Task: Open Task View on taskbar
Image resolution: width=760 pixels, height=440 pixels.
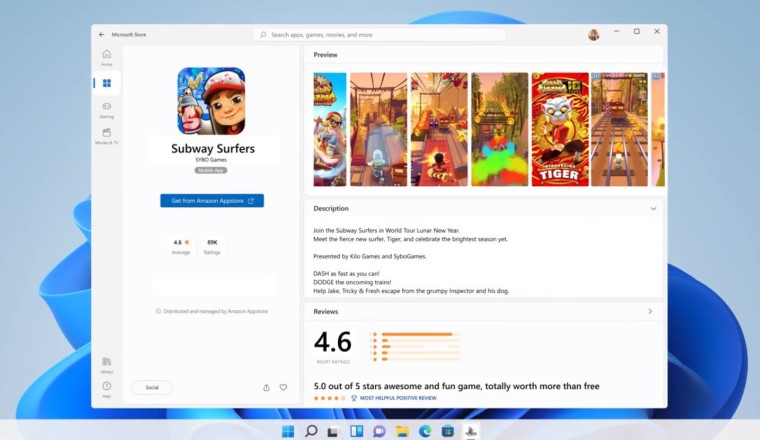Action: coord(333,431)
